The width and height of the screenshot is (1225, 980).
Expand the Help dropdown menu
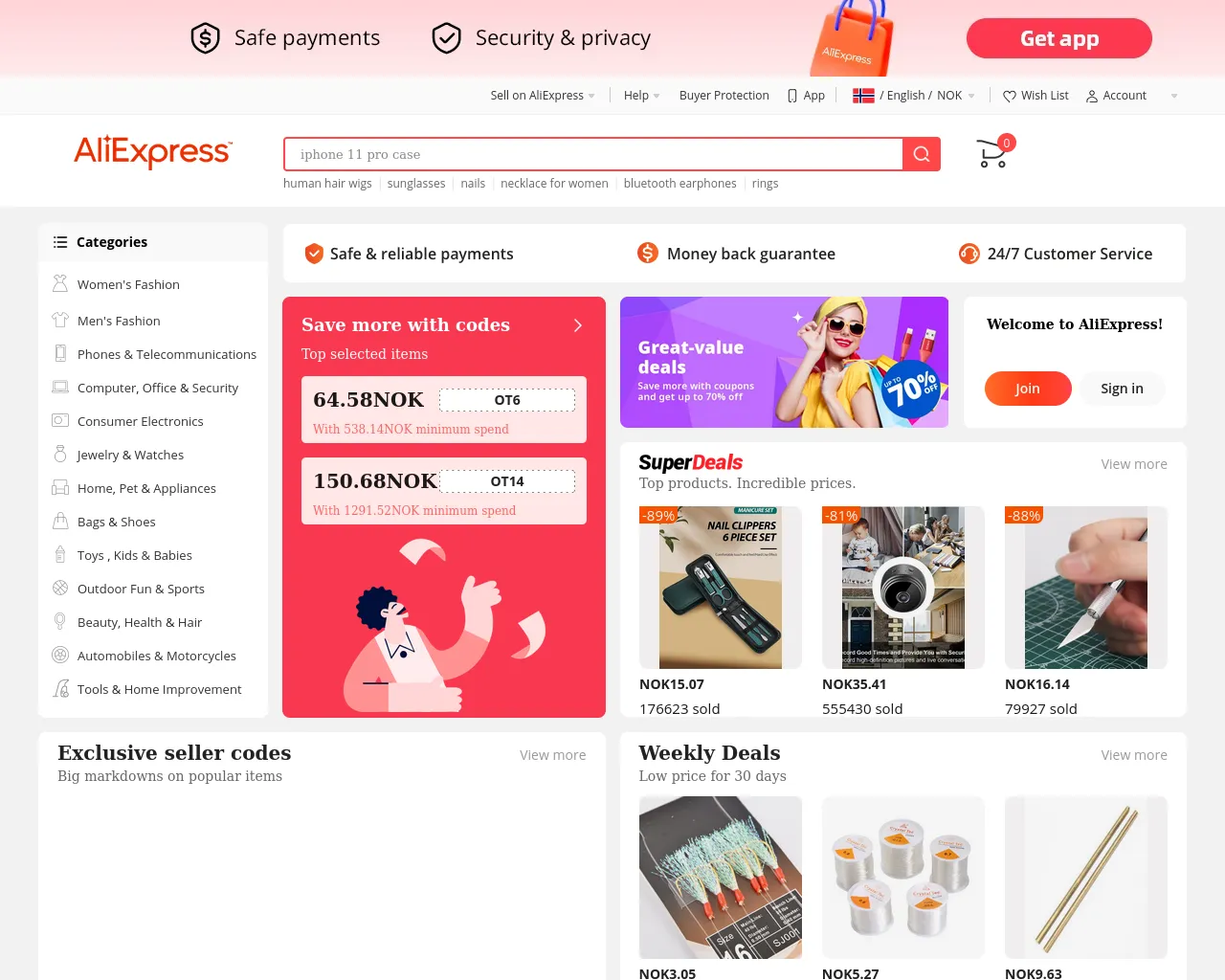[x=642, y=96]
